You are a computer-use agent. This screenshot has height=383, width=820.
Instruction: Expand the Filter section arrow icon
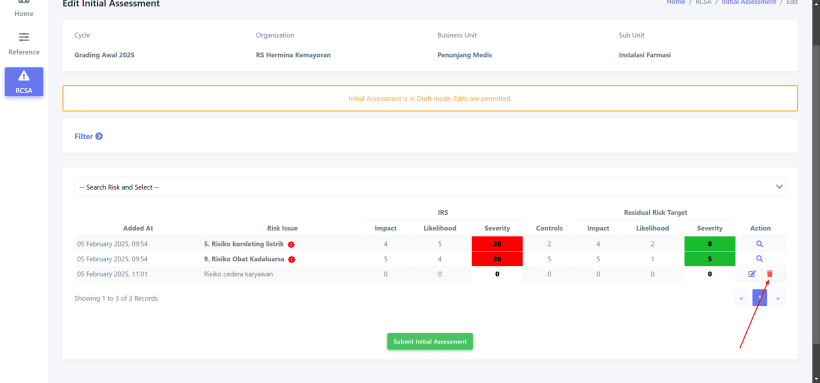pyautogui.click(x=99, y=137)
